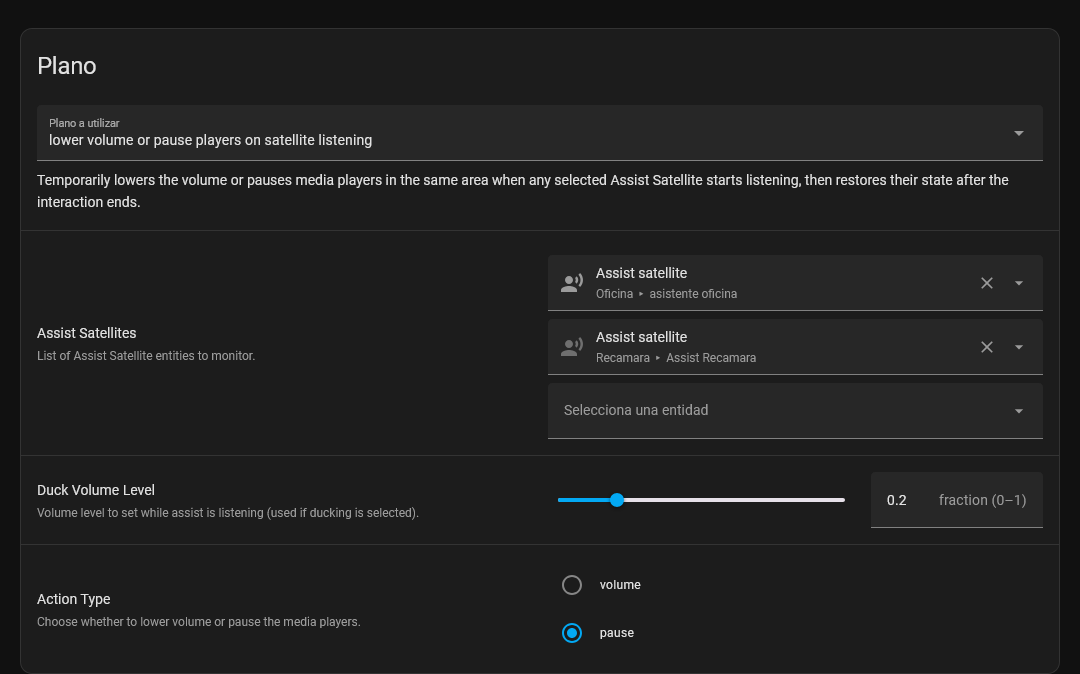This screenshot has width=1080, height=674.
Task: Click the X to clear the Recamara satellite
Action: pyautogui.click(x=986, y=347)
